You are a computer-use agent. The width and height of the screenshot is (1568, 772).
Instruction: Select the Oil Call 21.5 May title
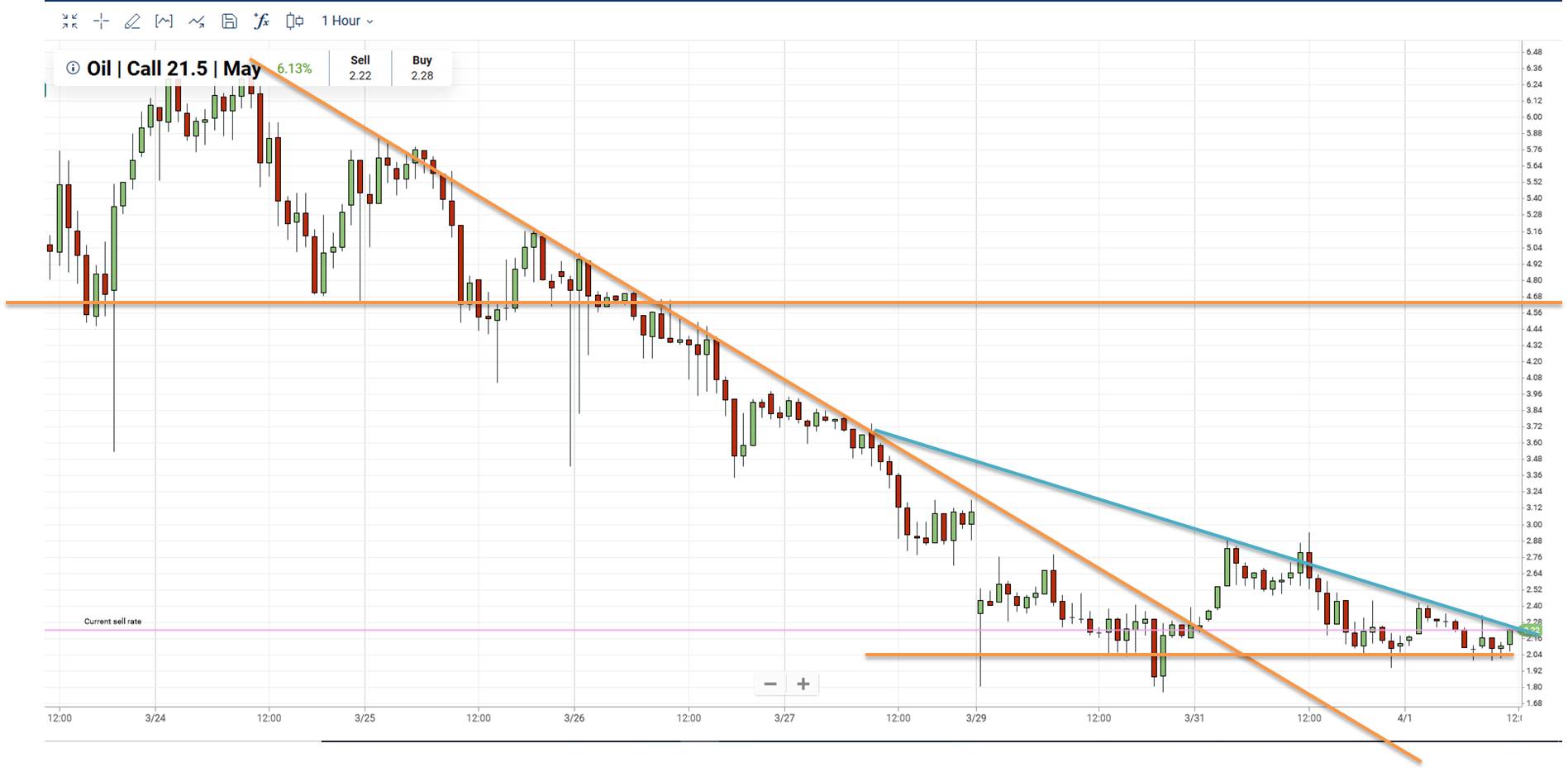pos(175,69)
